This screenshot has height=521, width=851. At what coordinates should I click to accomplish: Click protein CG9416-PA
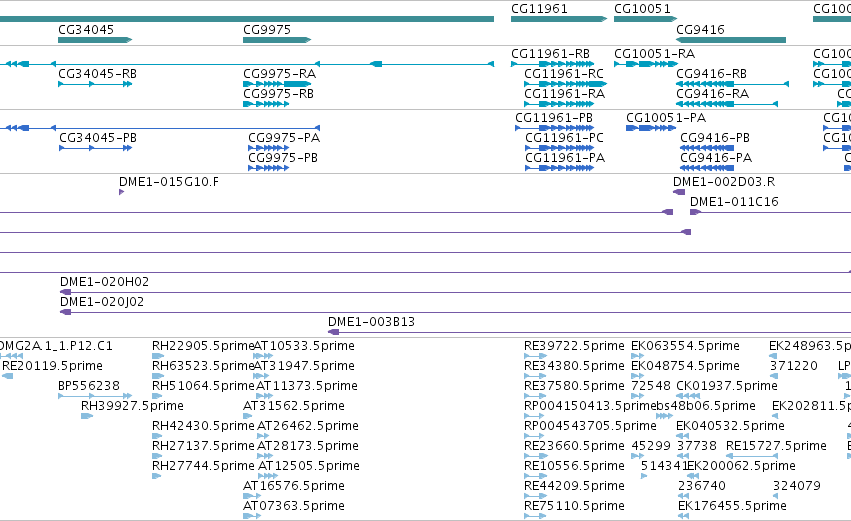tap(707, 168)
